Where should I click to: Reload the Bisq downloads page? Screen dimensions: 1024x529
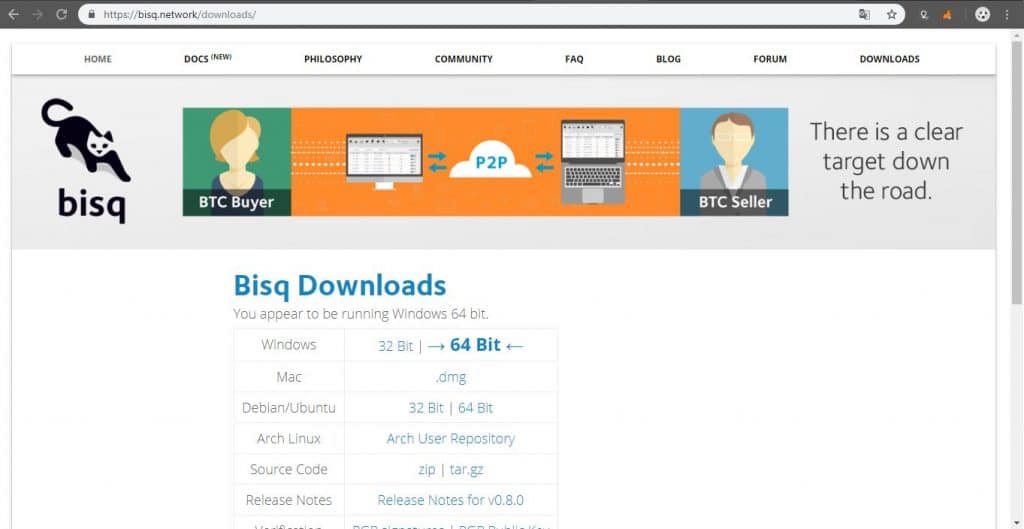click(x=61, y=14)
